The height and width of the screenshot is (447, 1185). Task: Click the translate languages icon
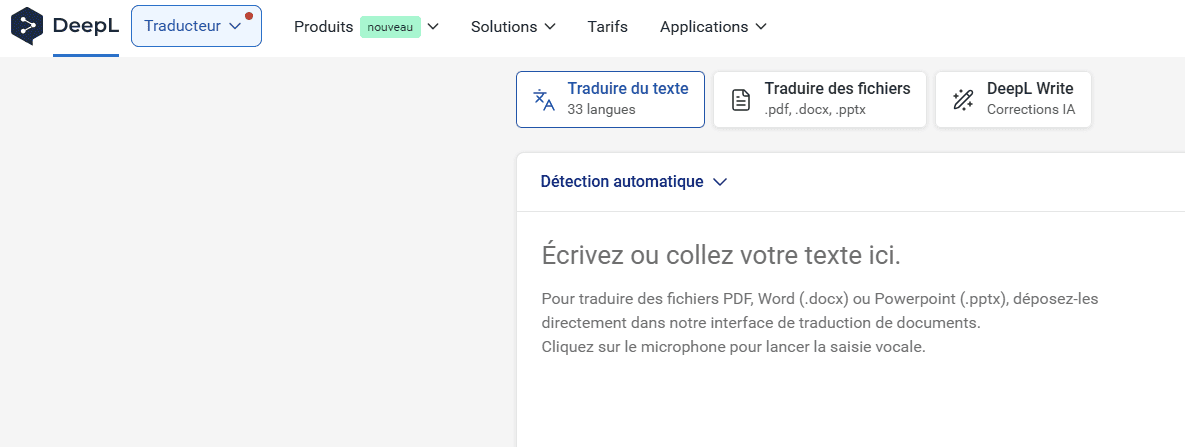coord(544,100)
